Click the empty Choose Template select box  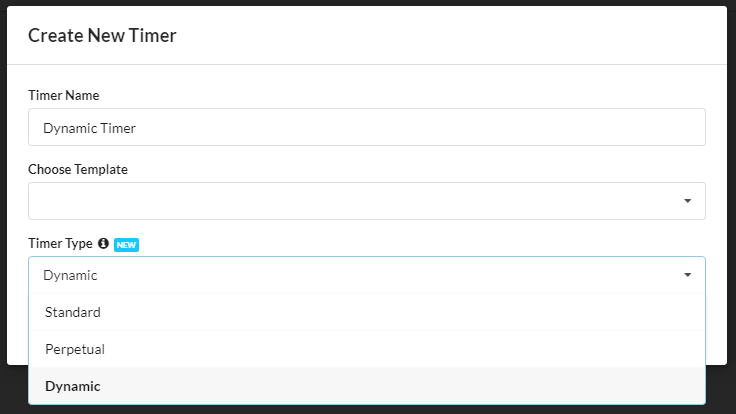tap(367, 201)
